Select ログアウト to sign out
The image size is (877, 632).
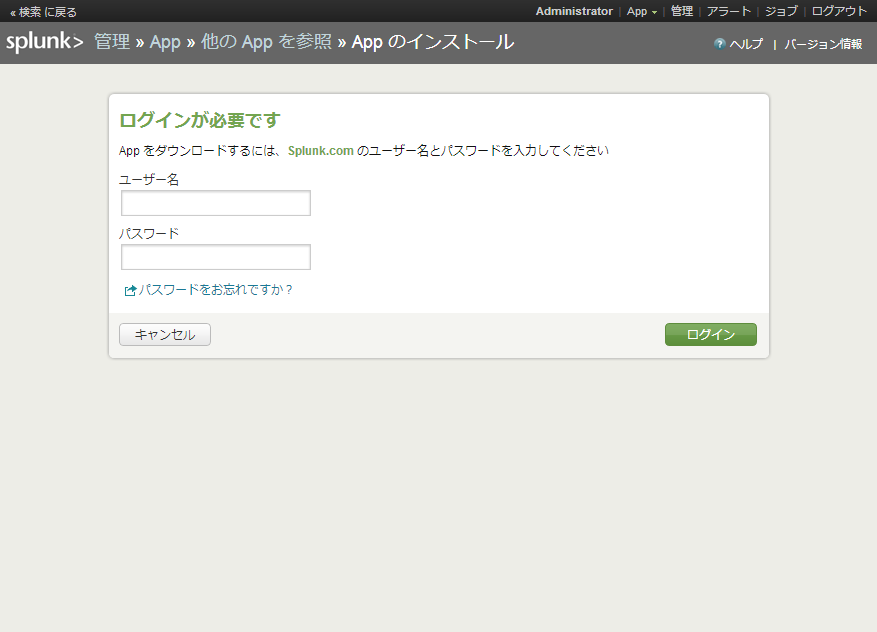[x=839, y=11]
